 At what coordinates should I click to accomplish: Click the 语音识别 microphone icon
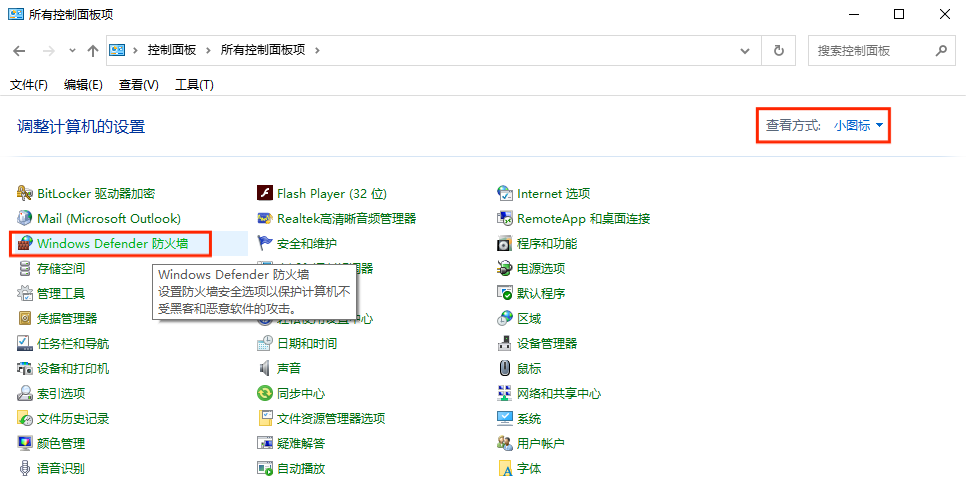point(25,468)
